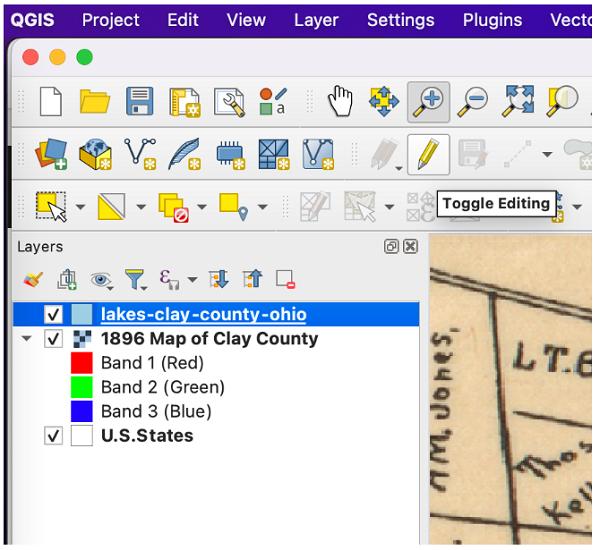Select the lakes-clay-county-ohio layer name
The width and height of the screenshot is (600, 550).
(204, 314)
